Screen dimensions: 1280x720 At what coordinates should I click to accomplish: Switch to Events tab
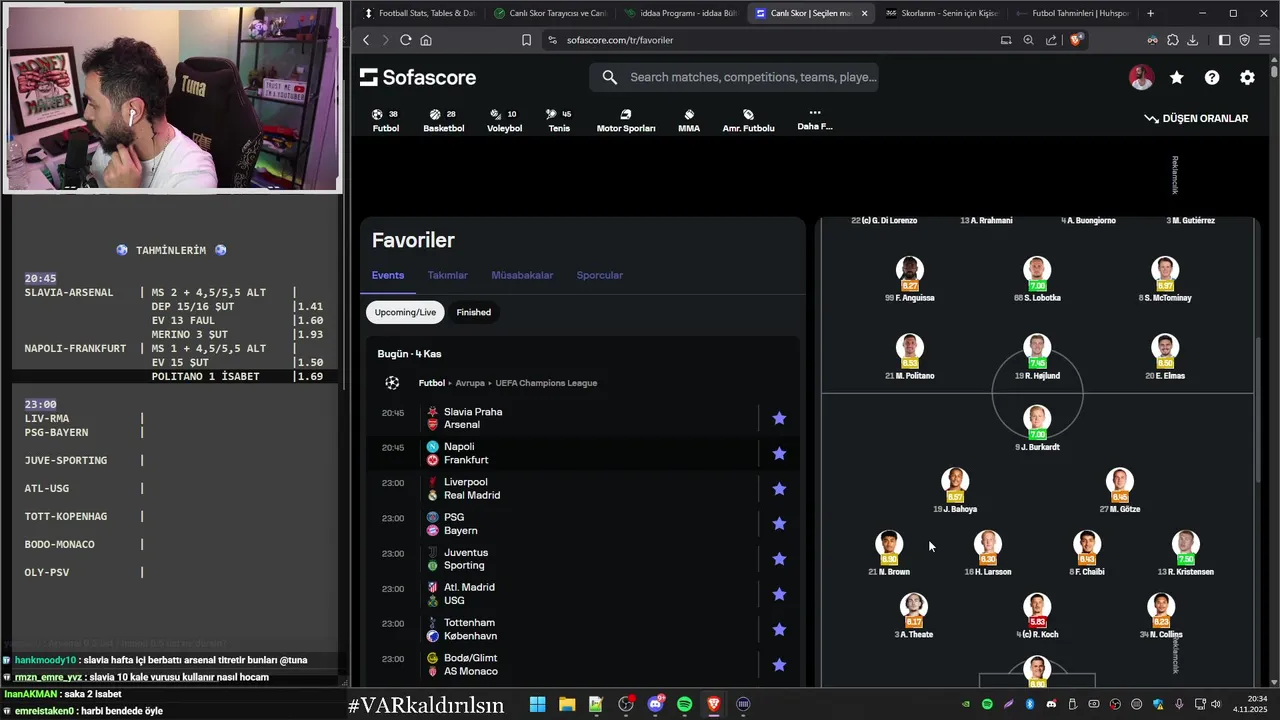[388, 275]
